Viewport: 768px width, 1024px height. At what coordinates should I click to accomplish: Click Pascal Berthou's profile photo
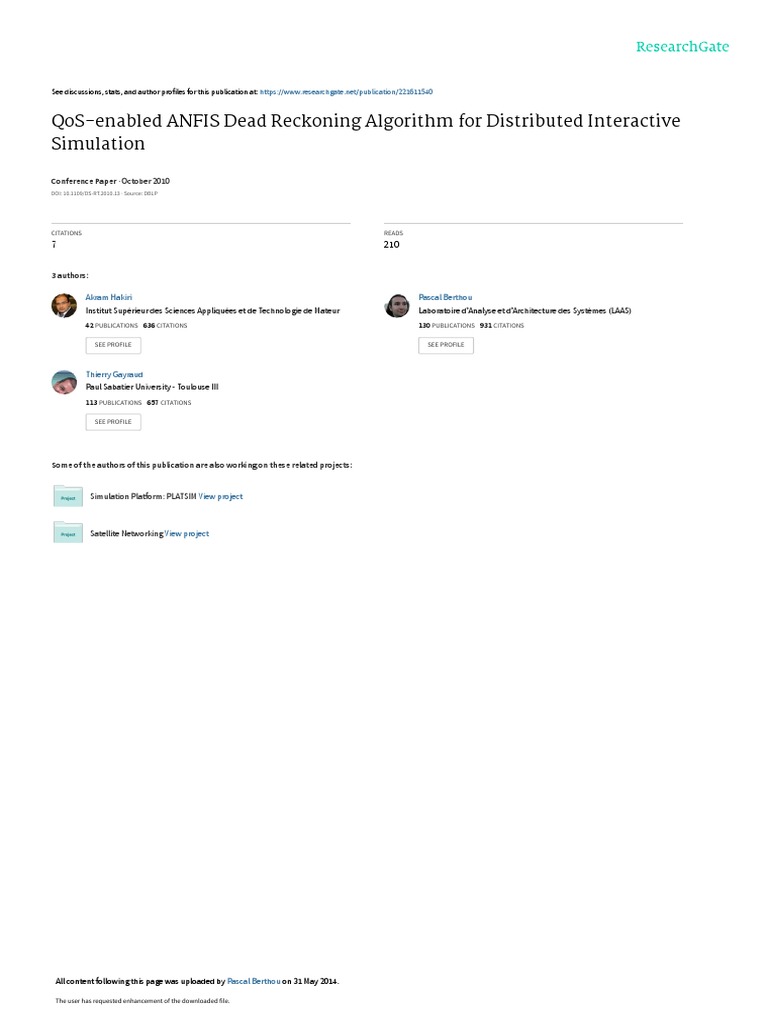pyautogui.click(x=396, y=305)
